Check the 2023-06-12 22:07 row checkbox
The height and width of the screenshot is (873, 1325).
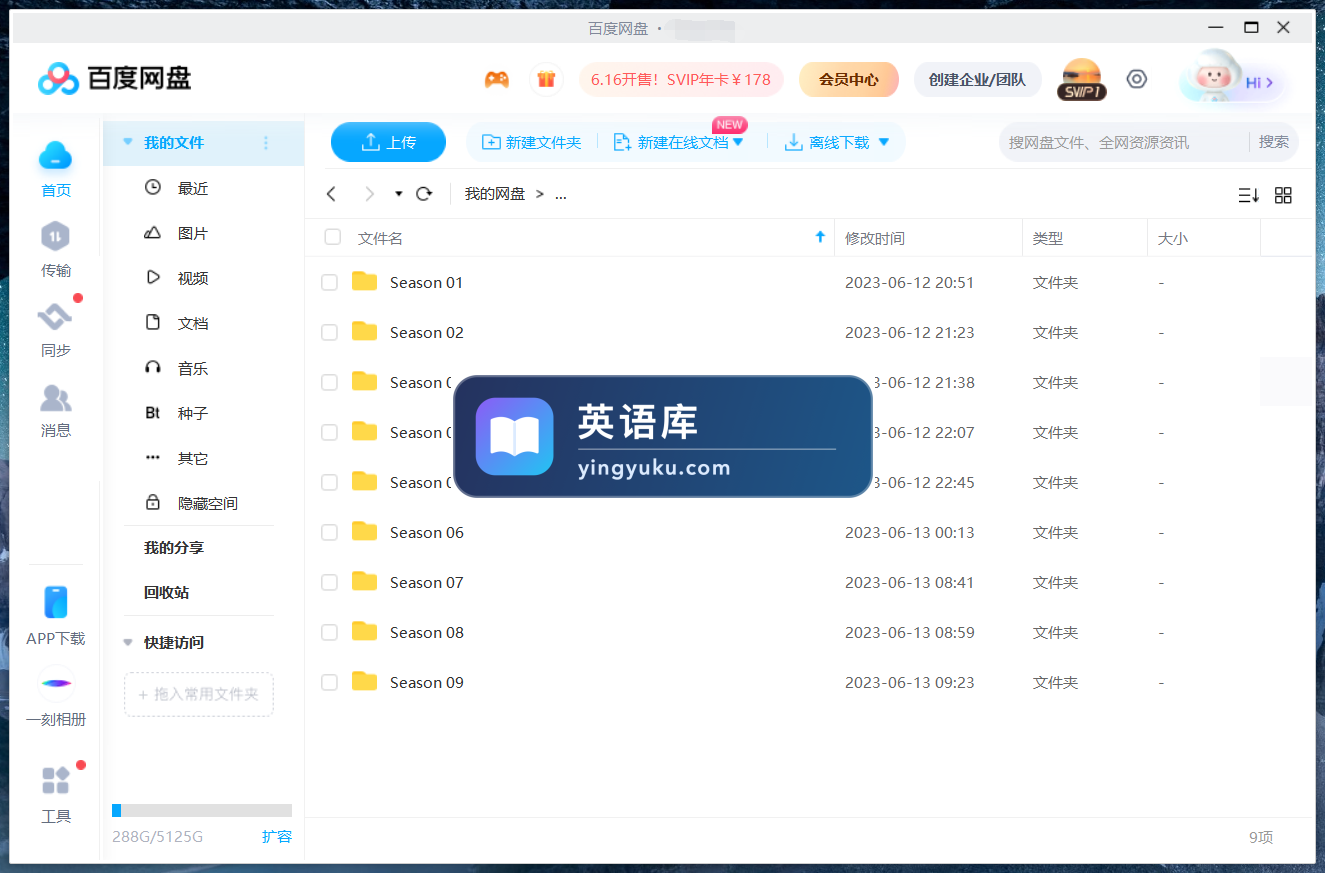click(x=329, y=433)
